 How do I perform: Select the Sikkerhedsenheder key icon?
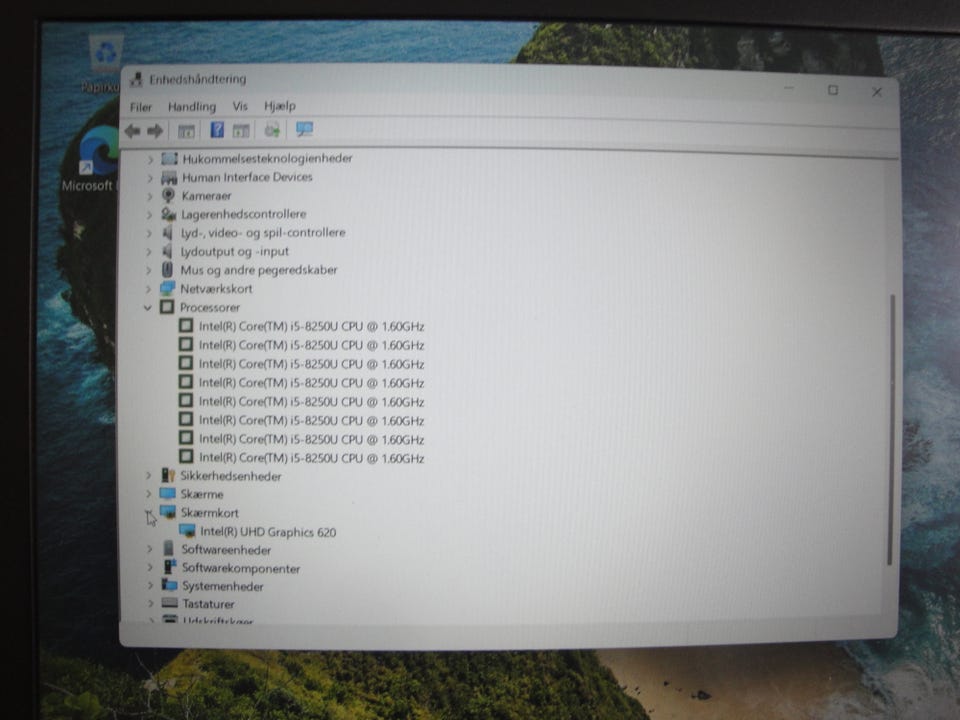click(168, 475)
